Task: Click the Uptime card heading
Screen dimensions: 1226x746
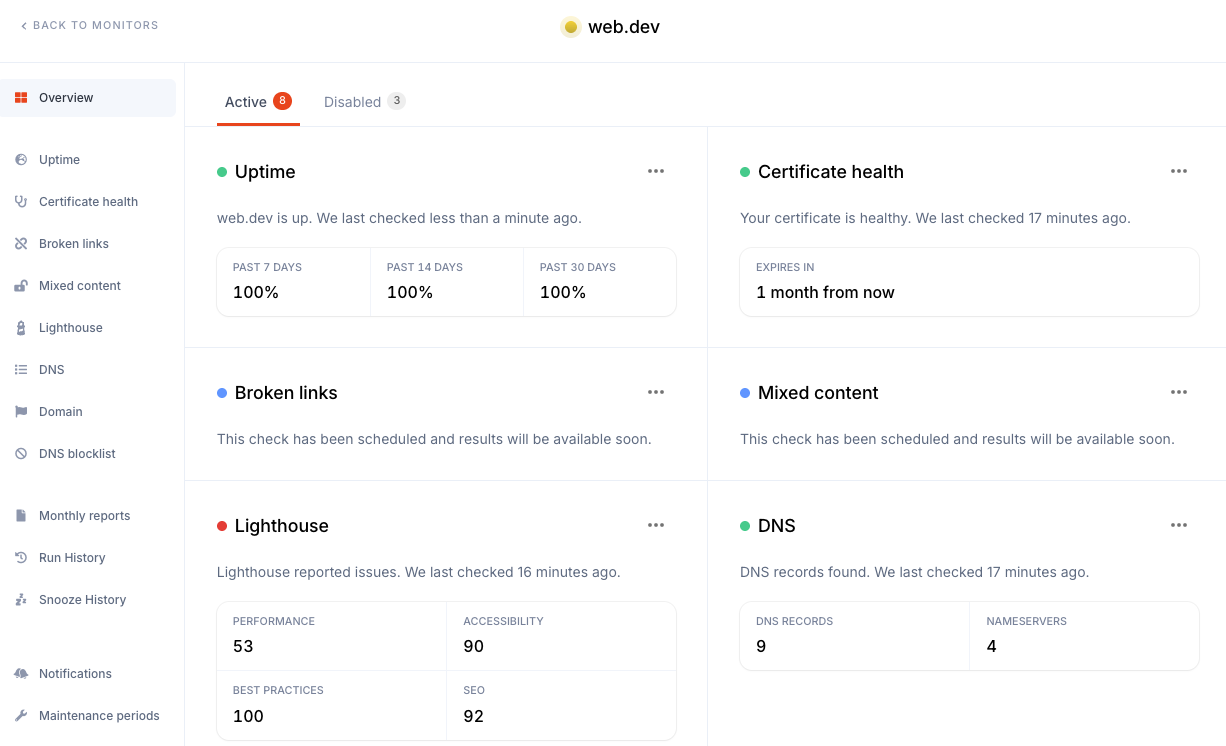Action: 265,172
